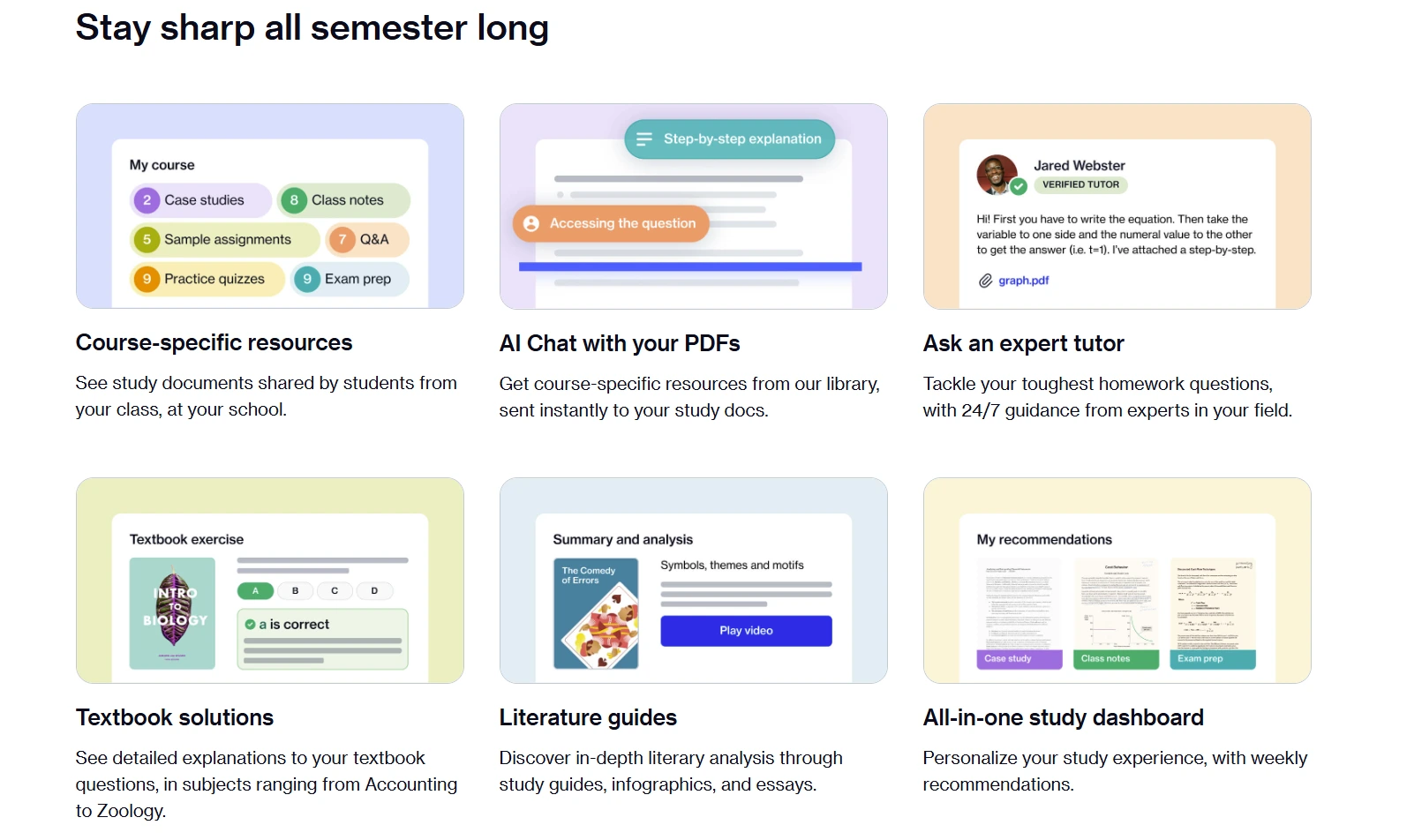This screenshot has width=1422, height=840.
Task: Click the blue progress bar in the AI Chat card
Action: point(689,266)
